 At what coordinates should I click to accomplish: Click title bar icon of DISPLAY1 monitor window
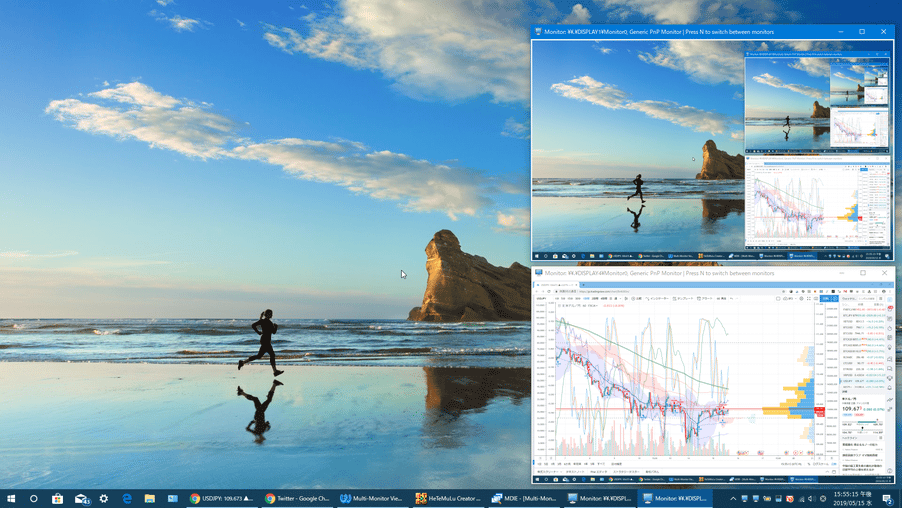pos(538,32)
